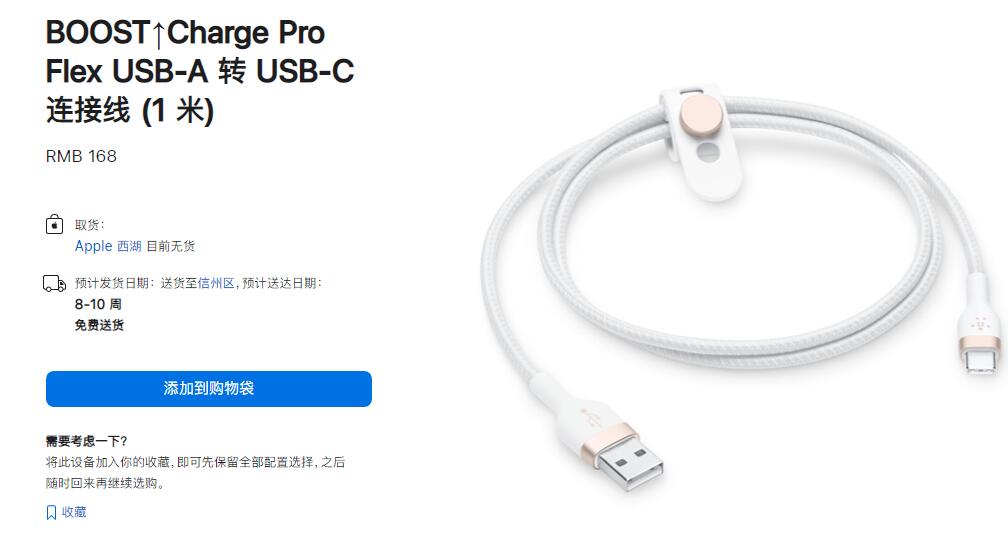The height and width of the screenshot is (537, 1008).
Task: Click the bookmark icon next to 收藏
Action: [x=51, y=513]
